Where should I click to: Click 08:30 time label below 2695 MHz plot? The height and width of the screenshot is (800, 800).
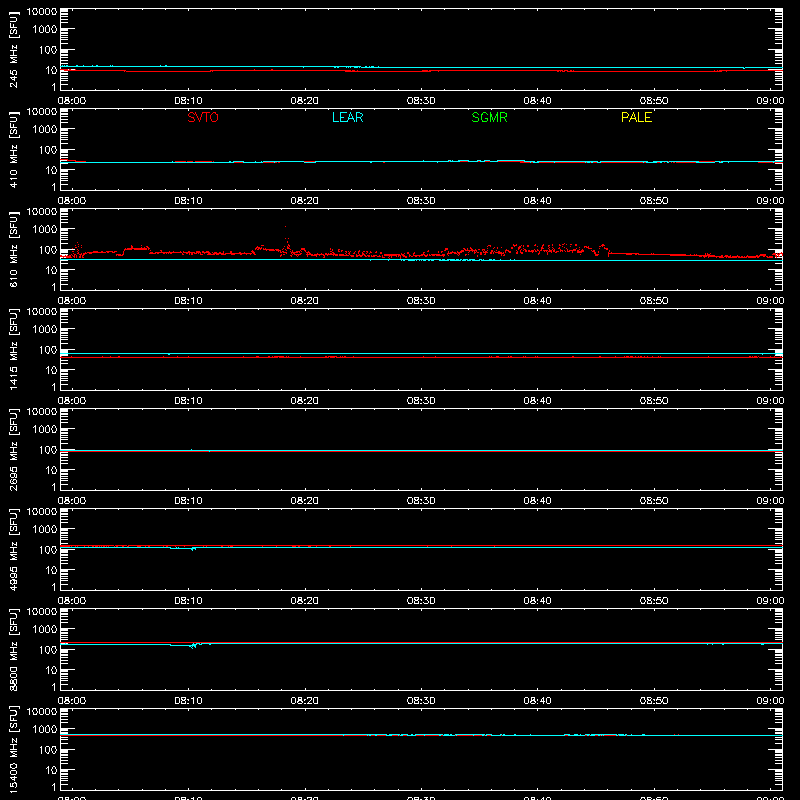421,501
